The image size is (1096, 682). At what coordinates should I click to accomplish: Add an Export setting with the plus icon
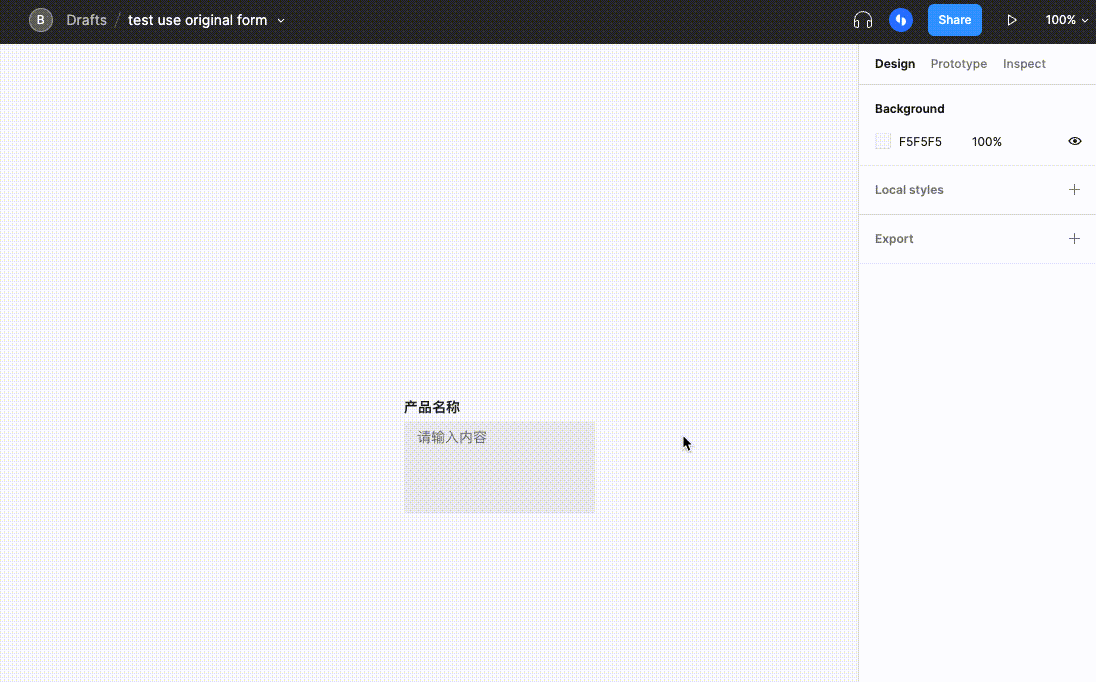[1075, 238]
